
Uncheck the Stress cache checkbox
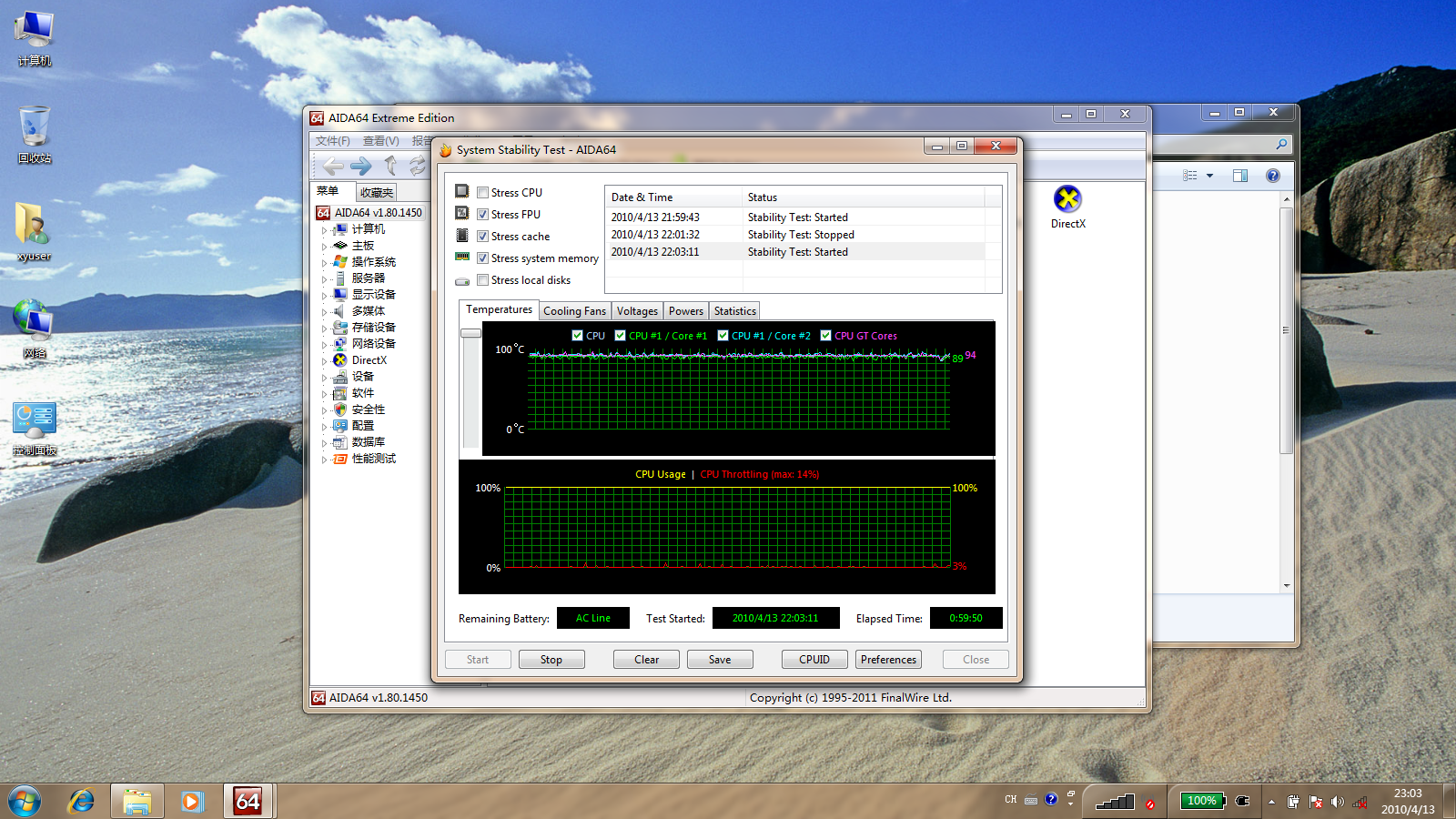point(483,237)
